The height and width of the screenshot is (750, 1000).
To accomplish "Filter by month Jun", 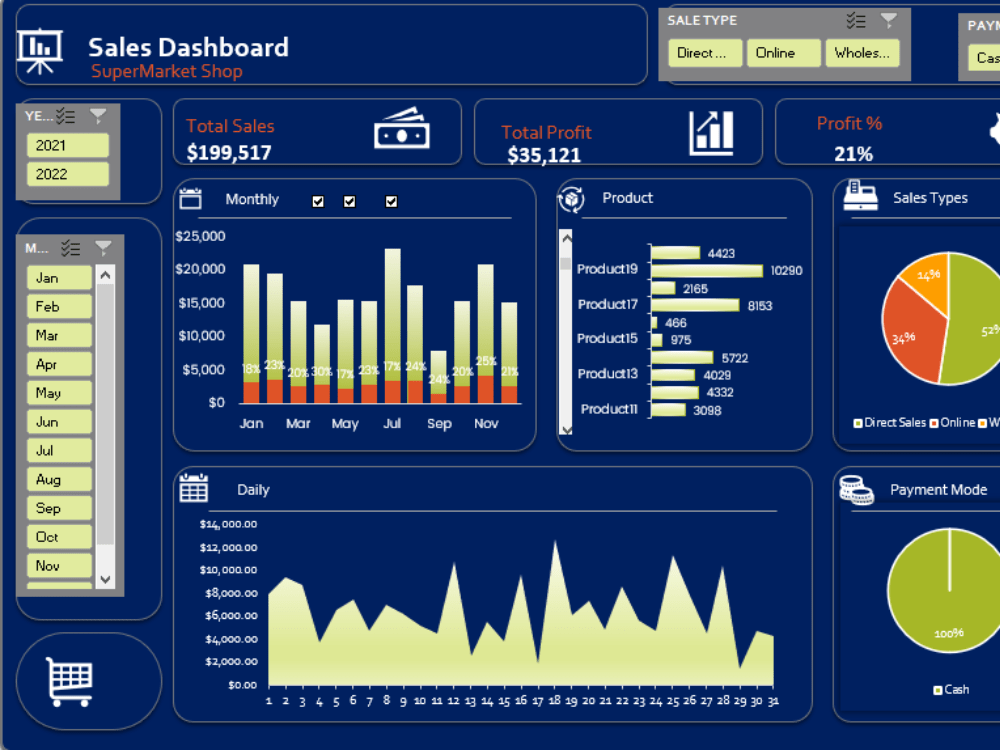I will click(x=59, y=422).
